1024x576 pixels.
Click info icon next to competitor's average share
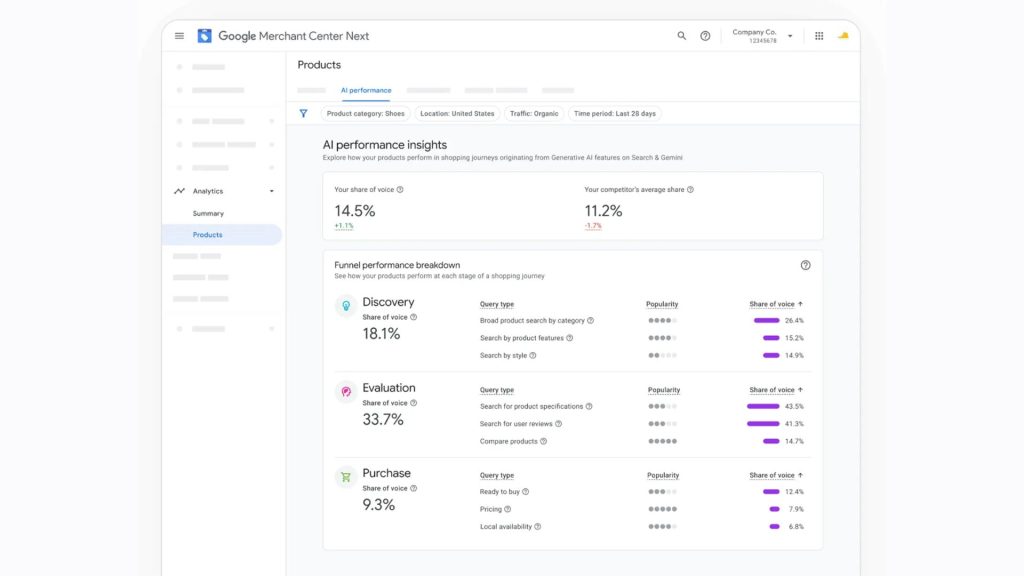690,189
